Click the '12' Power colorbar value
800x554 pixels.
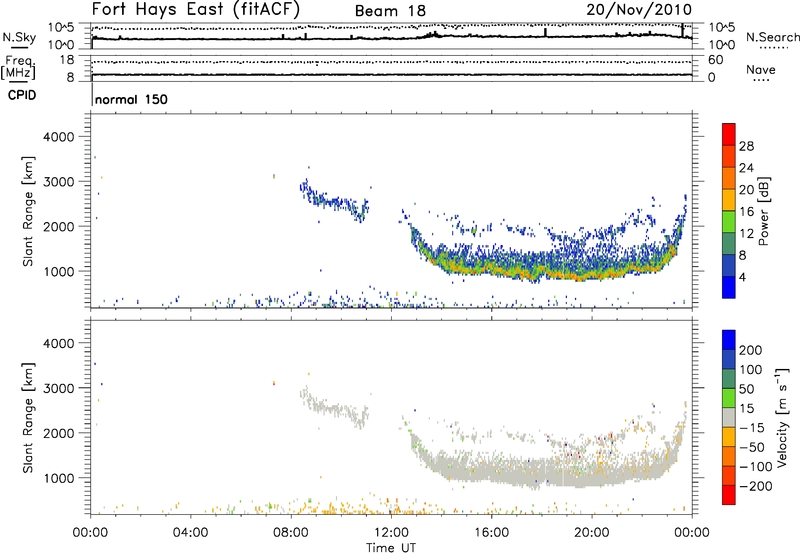coord(746,233)
